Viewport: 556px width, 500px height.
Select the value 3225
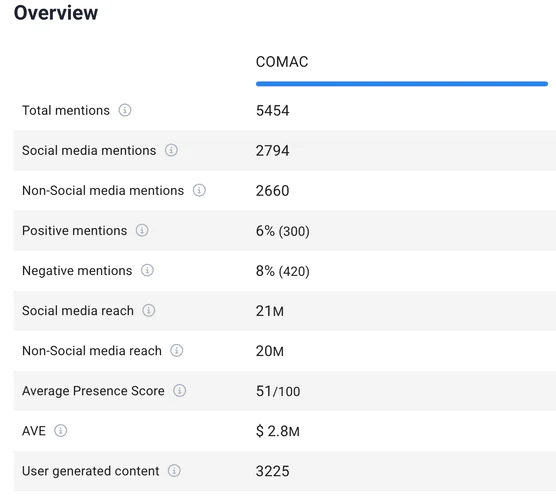(x=272, y=471)
